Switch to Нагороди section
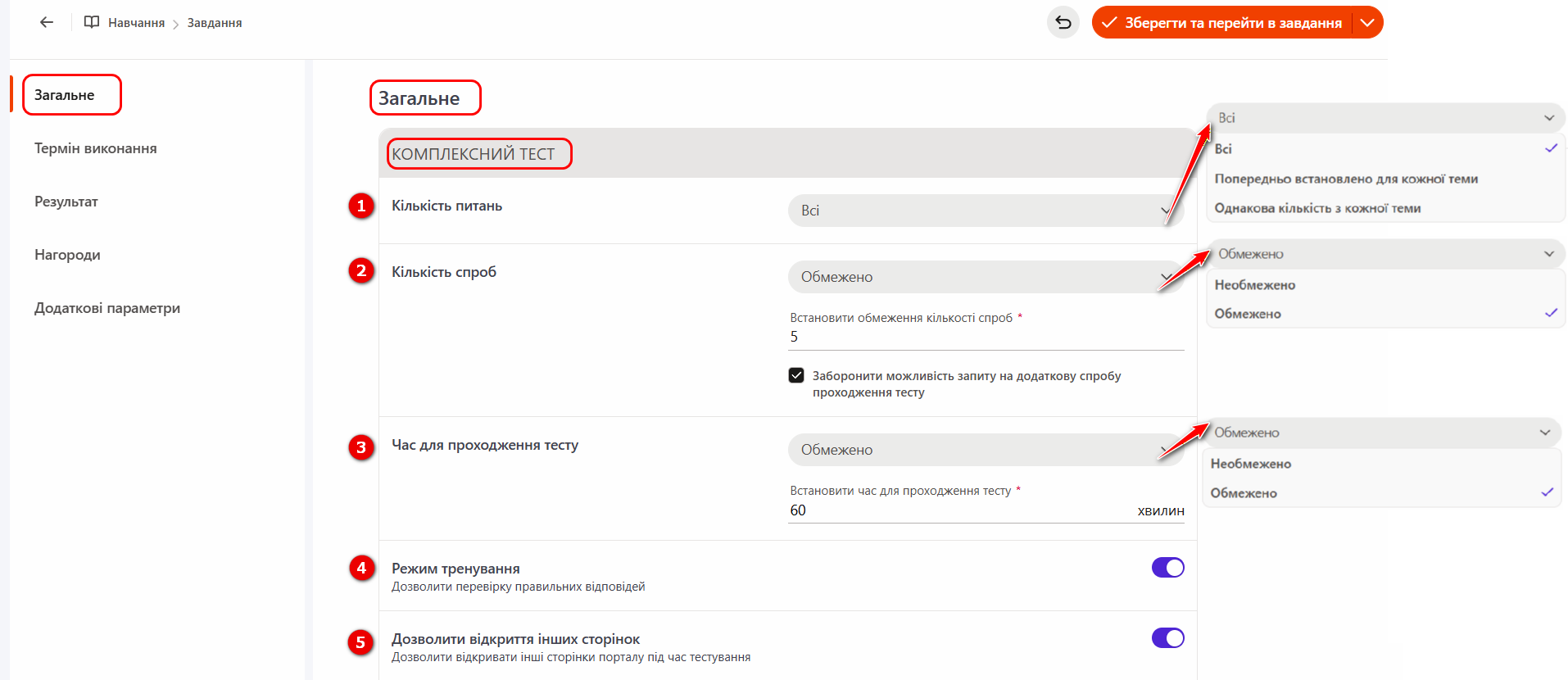The height and width of the screenshot is (680, 1568). 67,255
